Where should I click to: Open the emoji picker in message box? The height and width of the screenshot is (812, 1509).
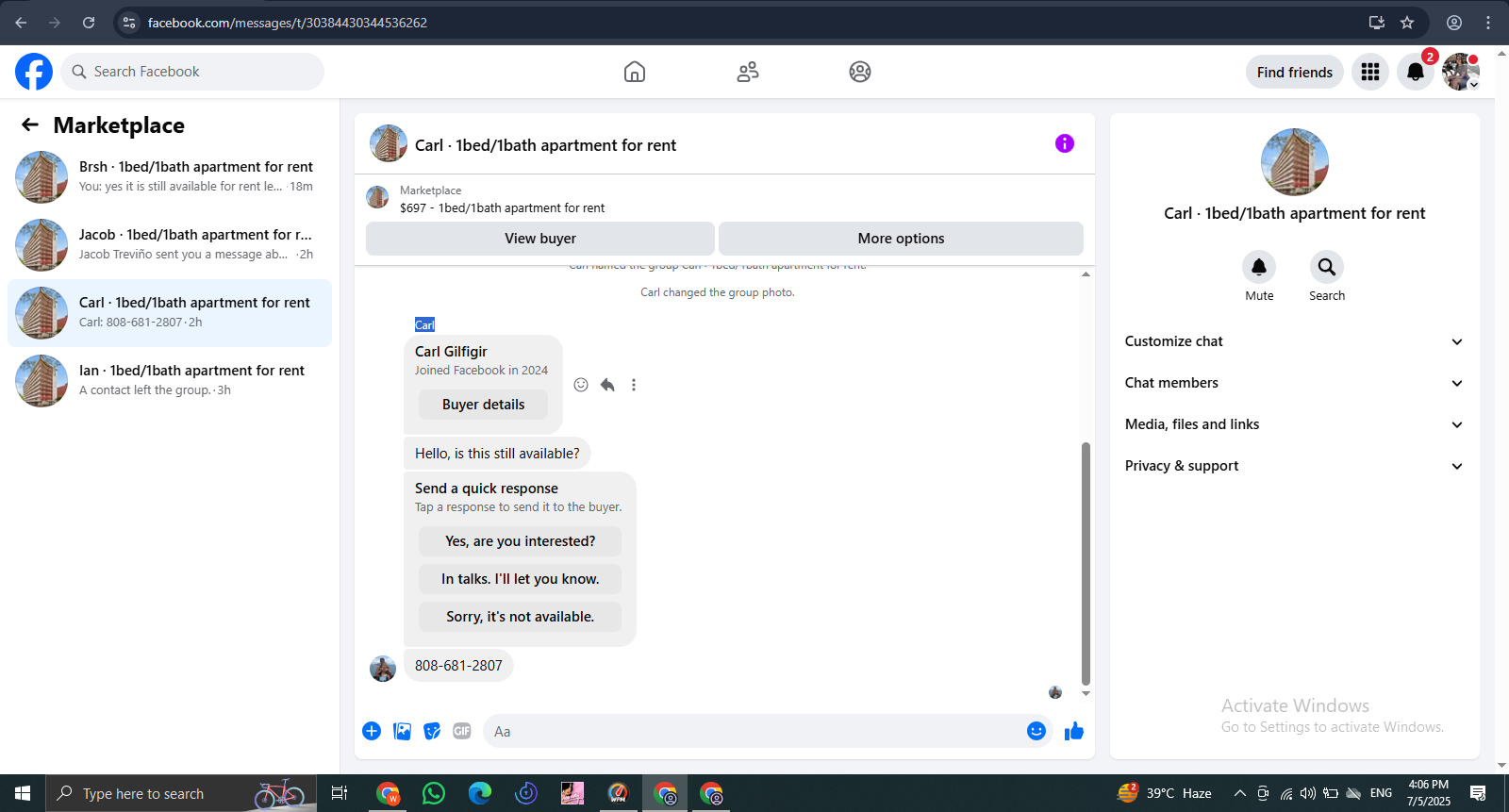1036,731
